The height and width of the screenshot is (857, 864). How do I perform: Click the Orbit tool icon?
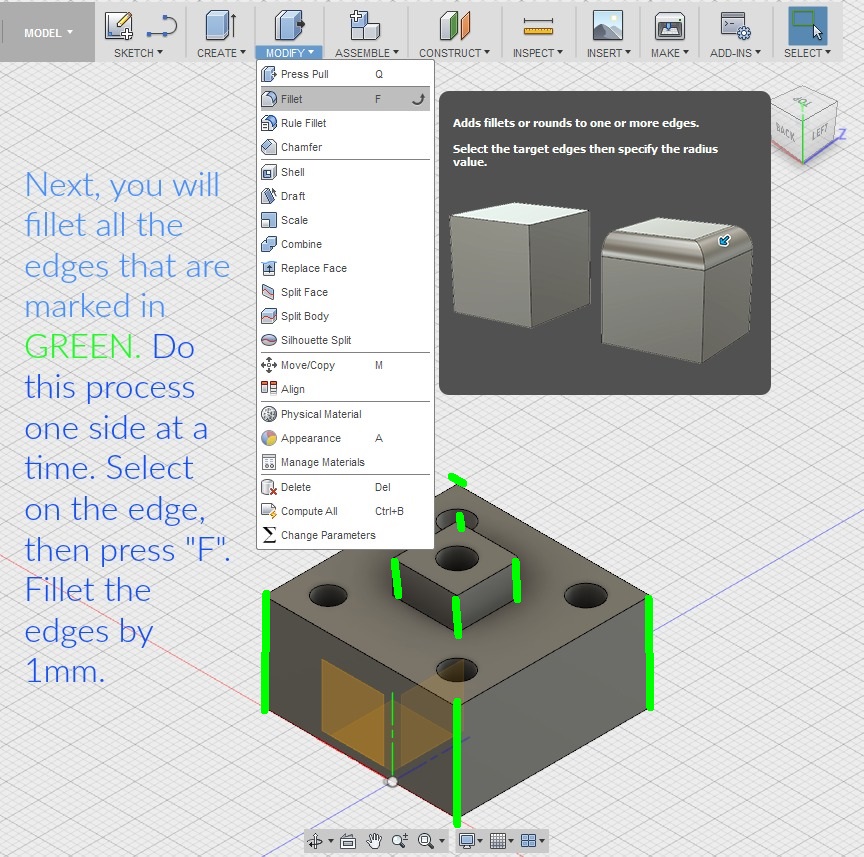pyautogui.click(x=316, y=841)
